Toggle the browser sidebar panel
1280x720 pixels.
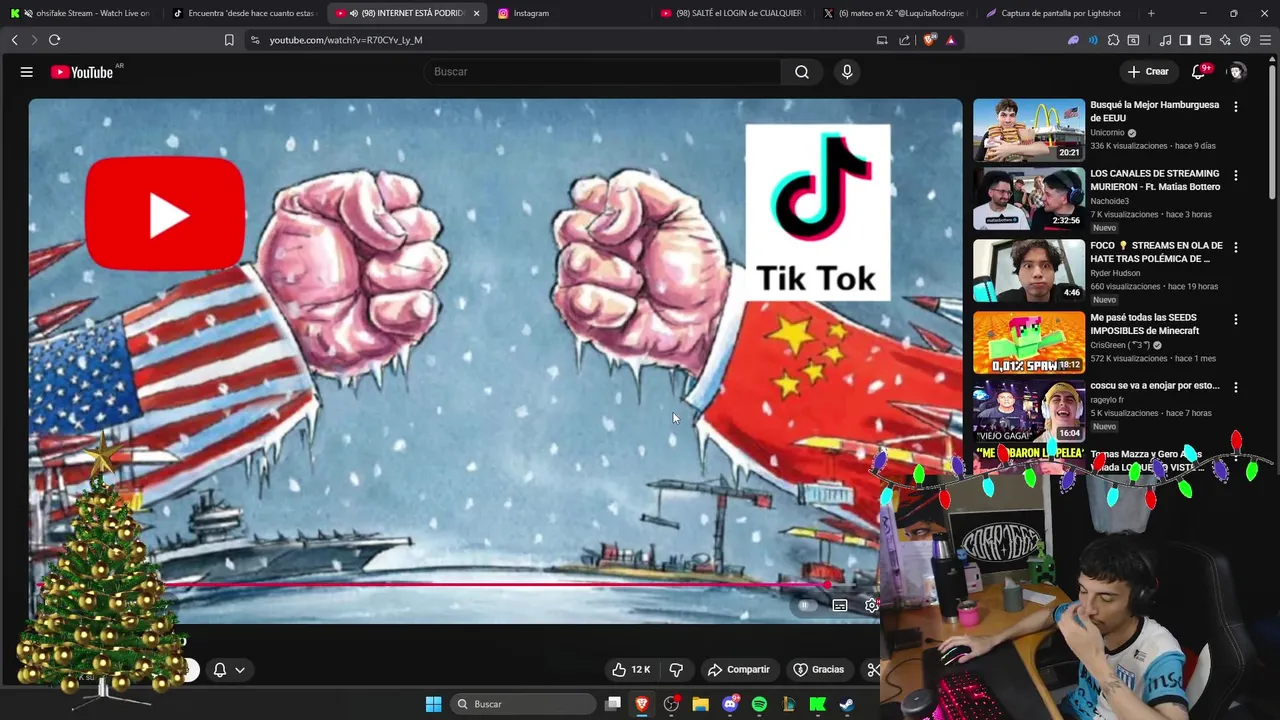pyautogui.click(x=1185, y=40)
